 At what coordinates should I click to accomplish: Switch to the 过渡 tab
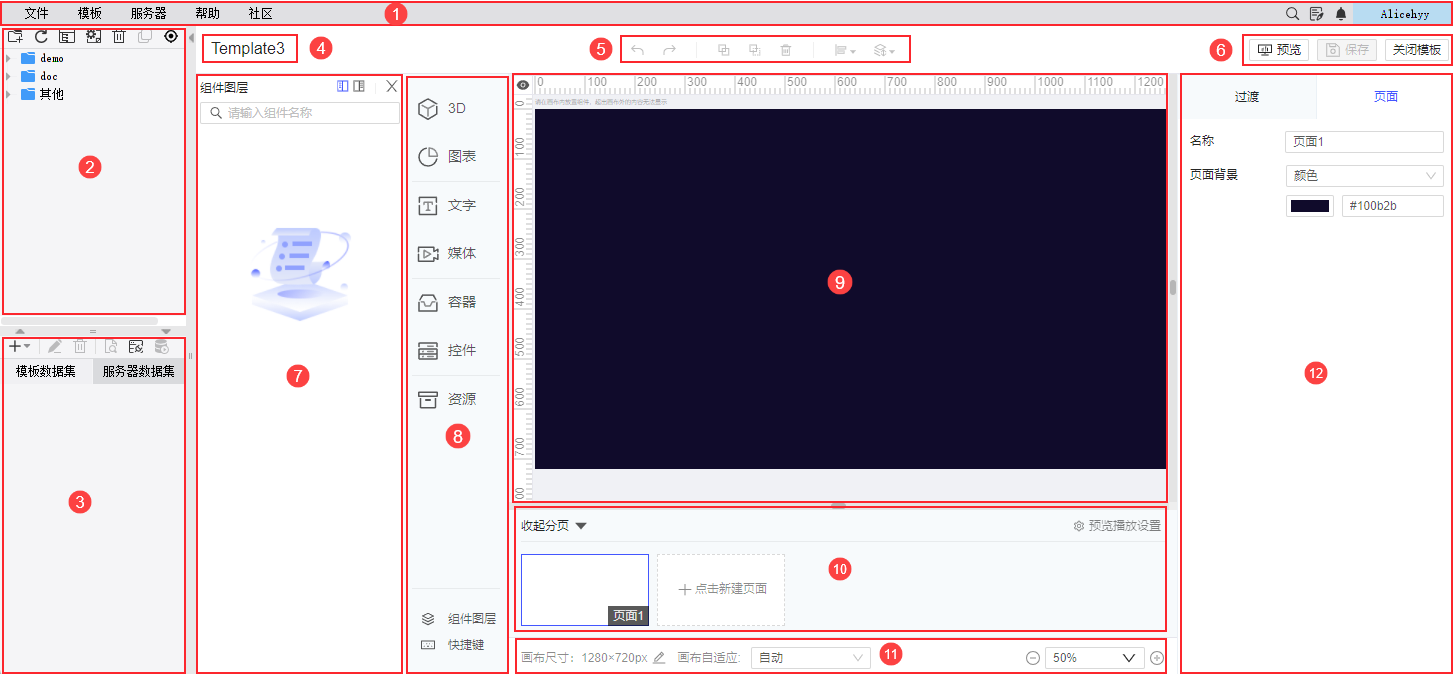[x=1247, y=97]
